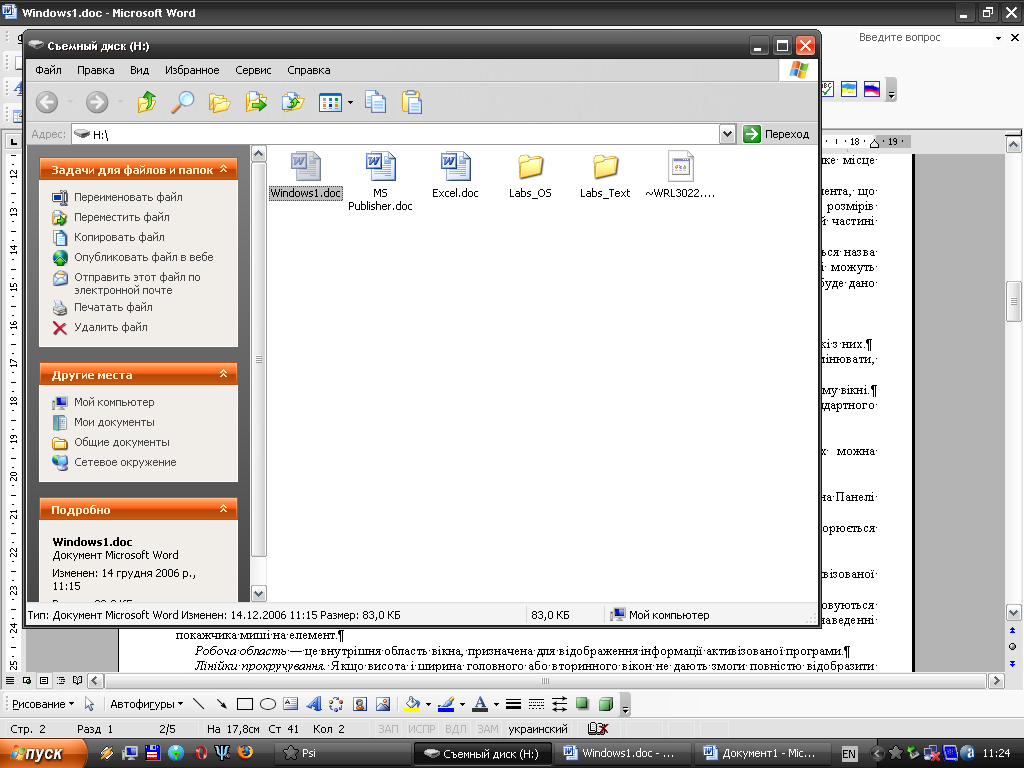Collapse the 'Другие места' panel
Image resolution: width=1024 pixels, height=768 pixels.
click(x=223, y=374)
